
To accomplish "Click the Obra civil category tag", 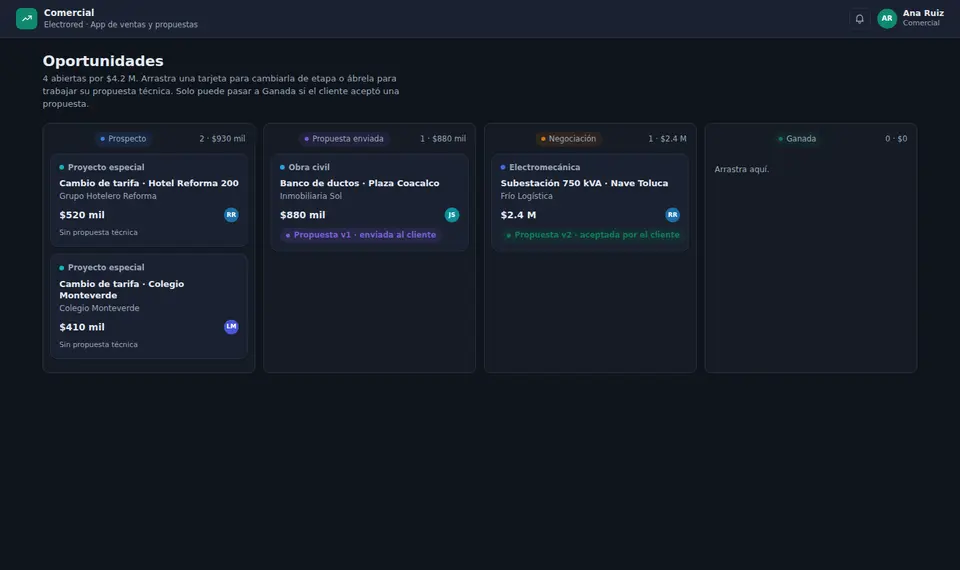I will pyautogui.click(x=304, y=167).
